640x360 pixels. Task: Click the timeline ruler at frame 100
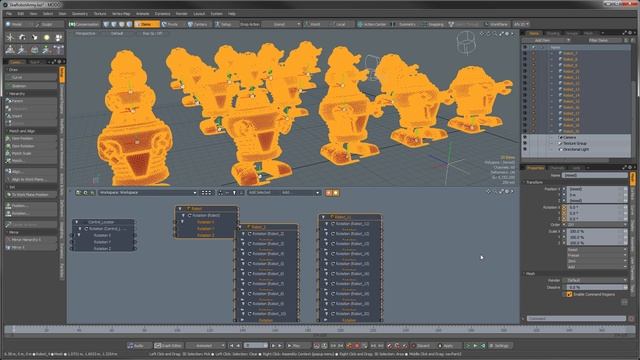point(177,329)
